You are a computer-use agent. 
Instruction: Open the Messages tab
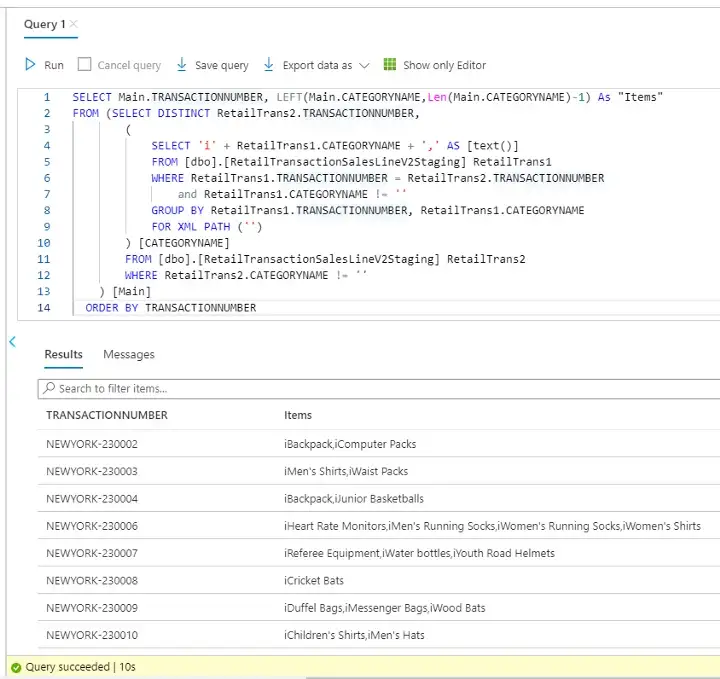pyautogui.click(x=129, y=354)
